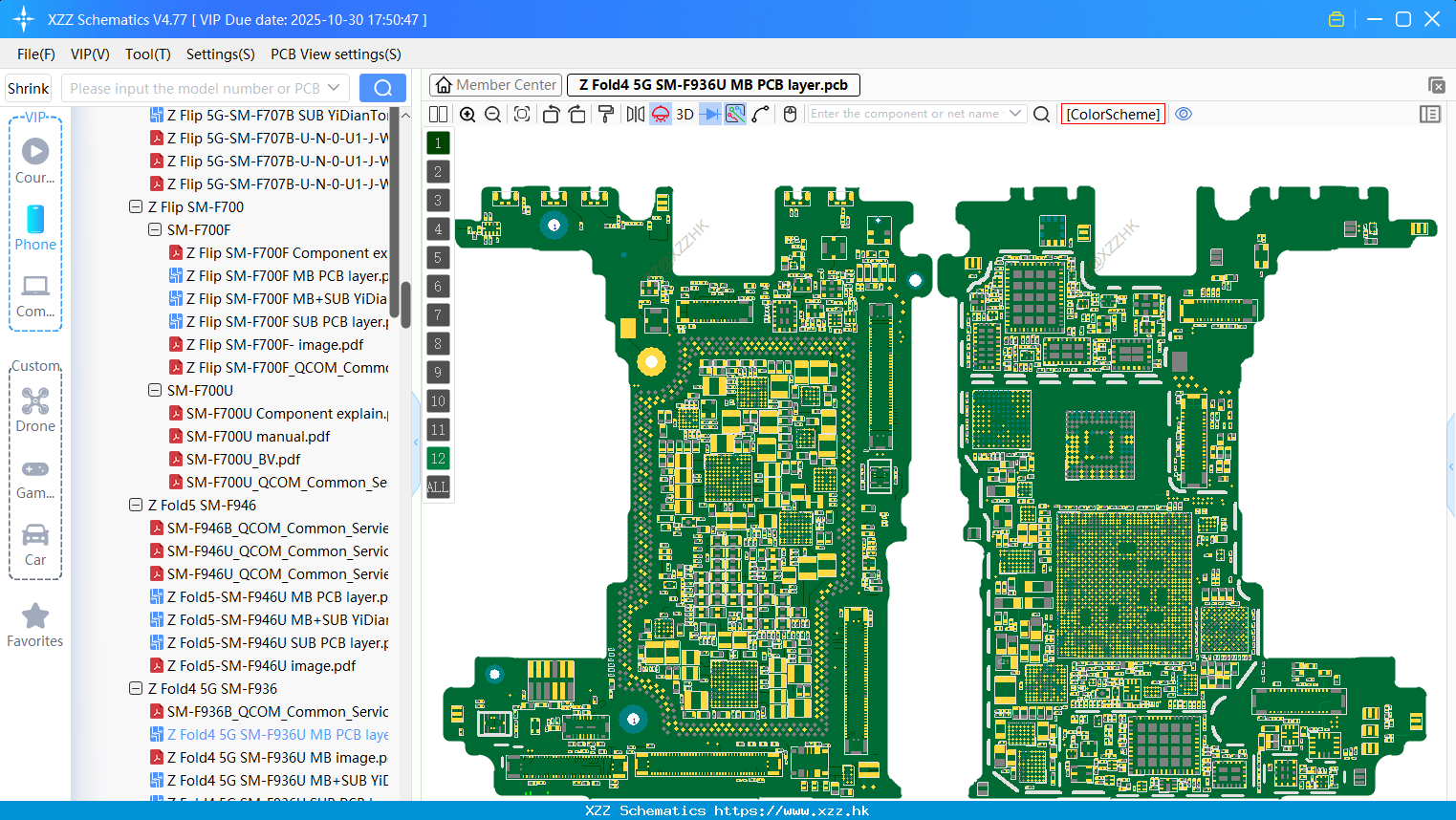Open PCB View settings(S) menu
Screen dimensions: 1456x820
336,54
